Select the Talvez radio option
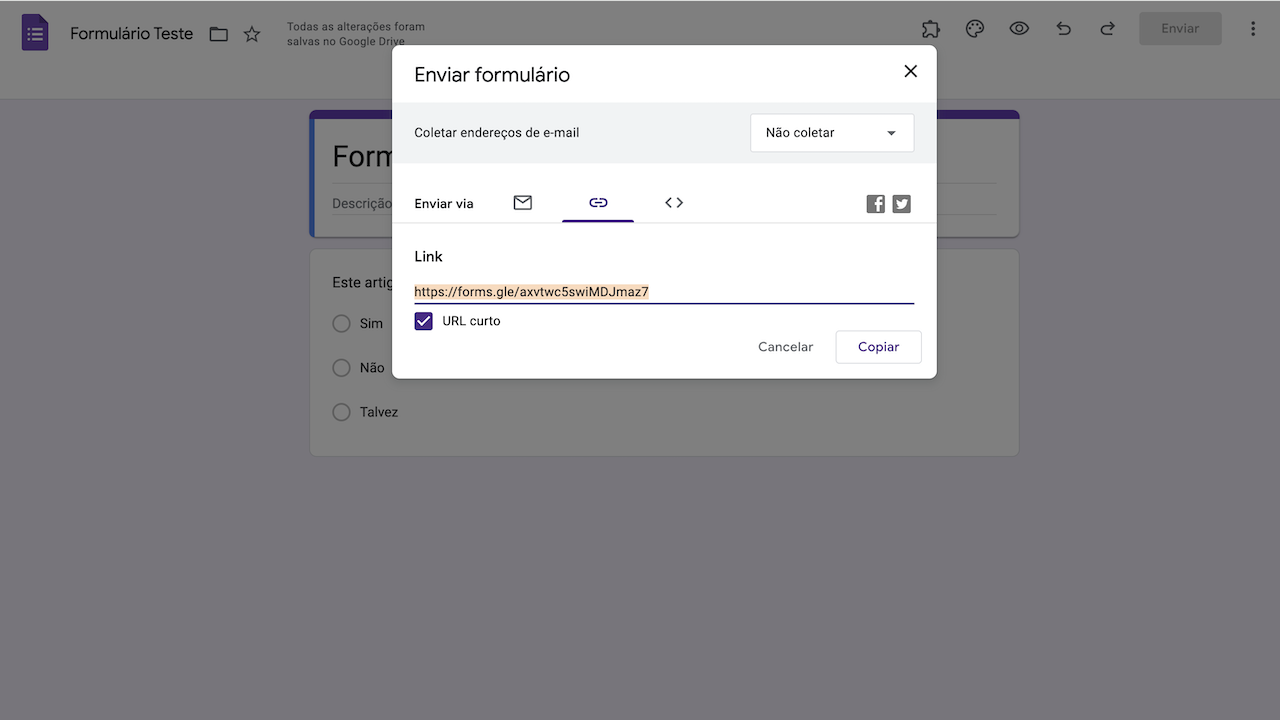The height and width of the screenshot is (720, 1280). point(342,412)
